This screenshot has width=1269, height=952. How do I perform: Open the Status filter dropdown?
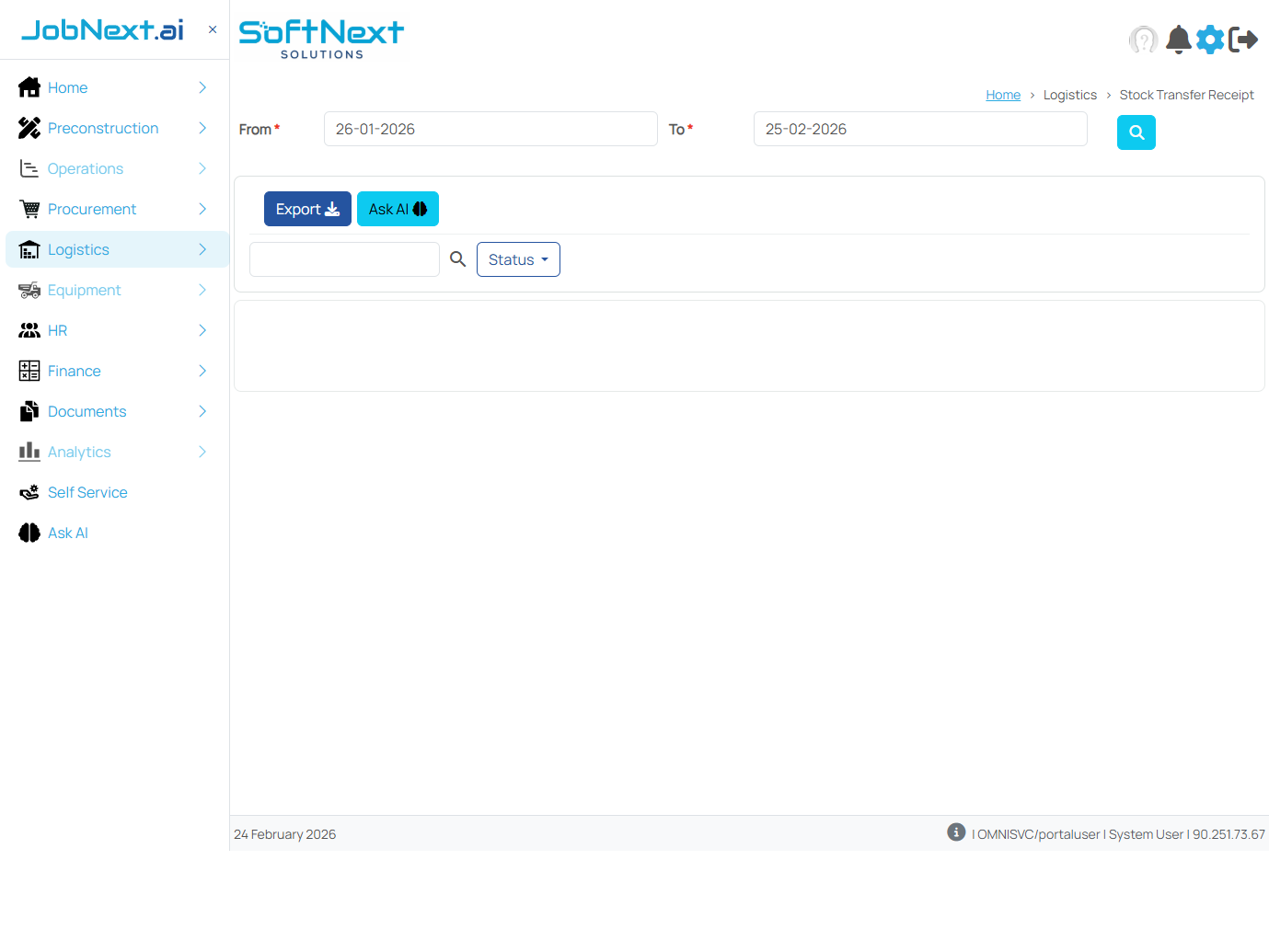(x=518, y=259)
